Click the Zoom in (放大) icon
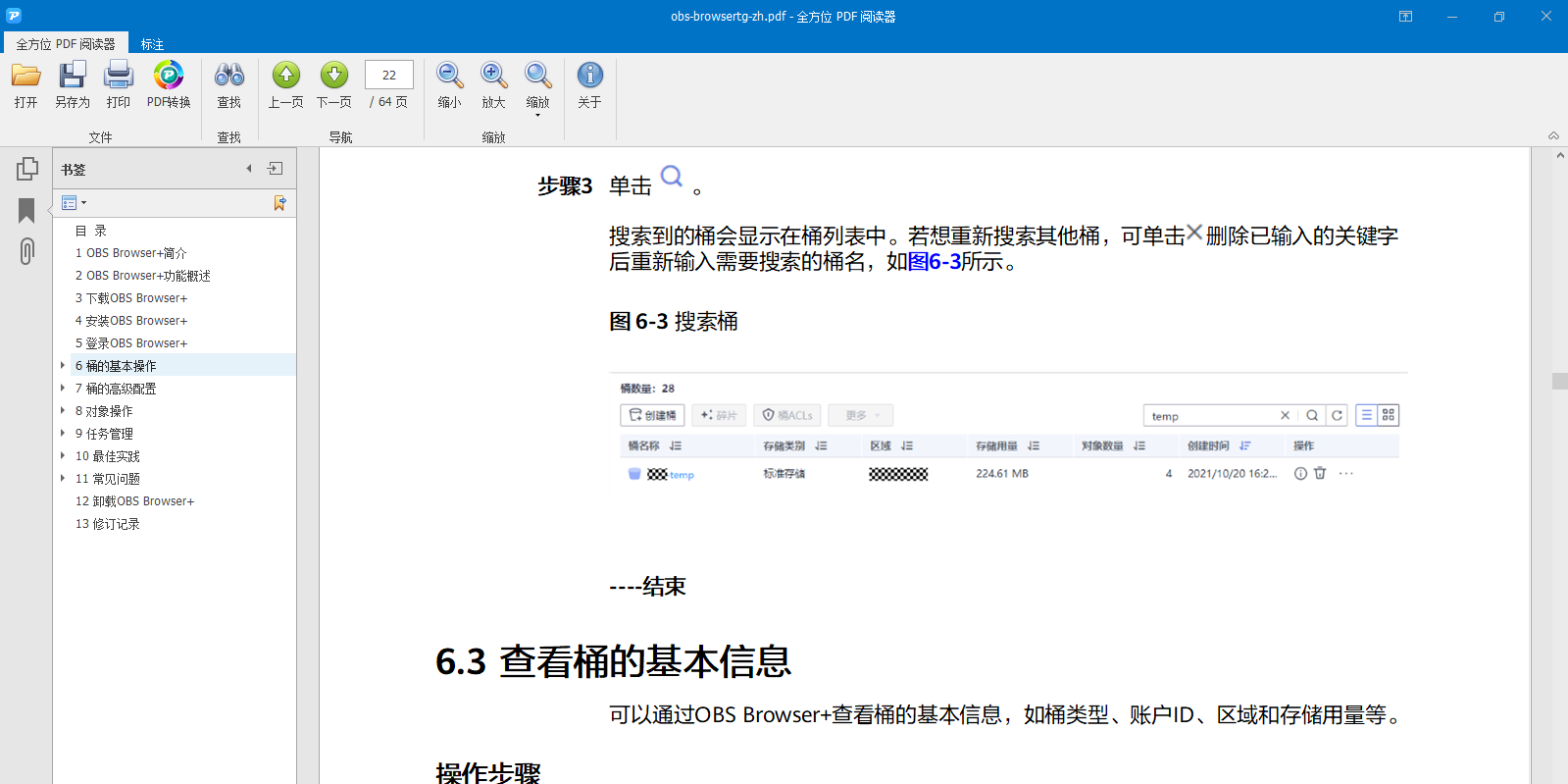1568x784 pixels. pos(493,76)
